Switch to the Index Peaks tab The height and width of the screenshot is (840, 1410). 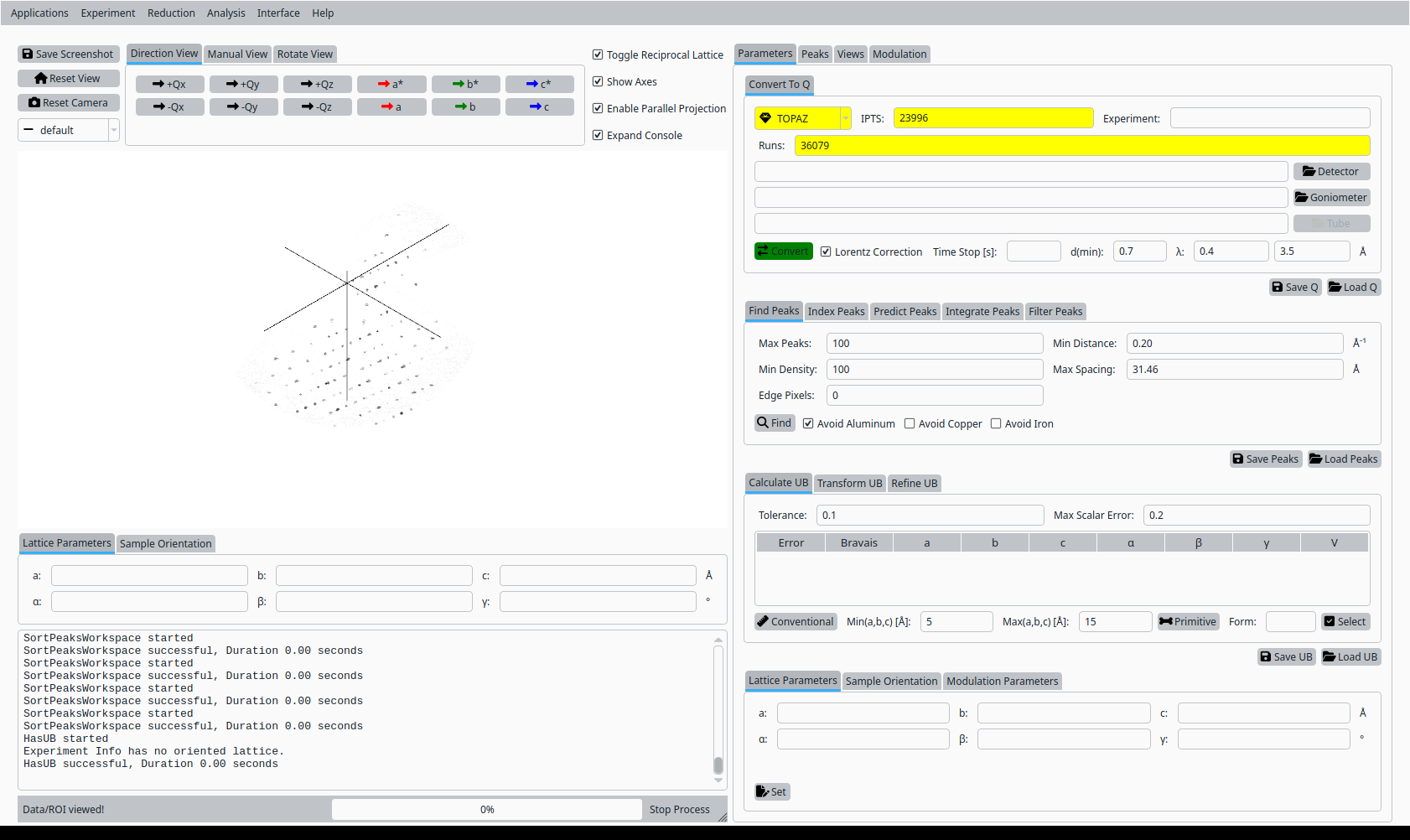point(836,312)
